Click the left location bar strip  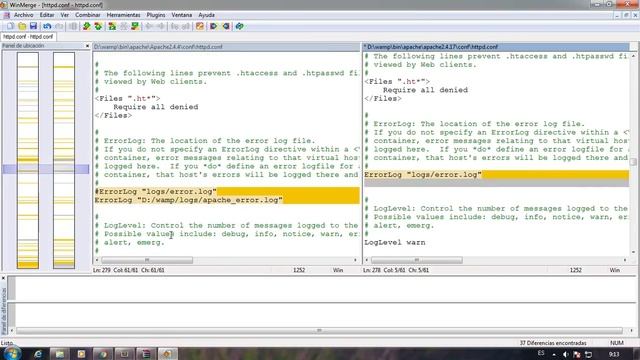pos(28,160)
